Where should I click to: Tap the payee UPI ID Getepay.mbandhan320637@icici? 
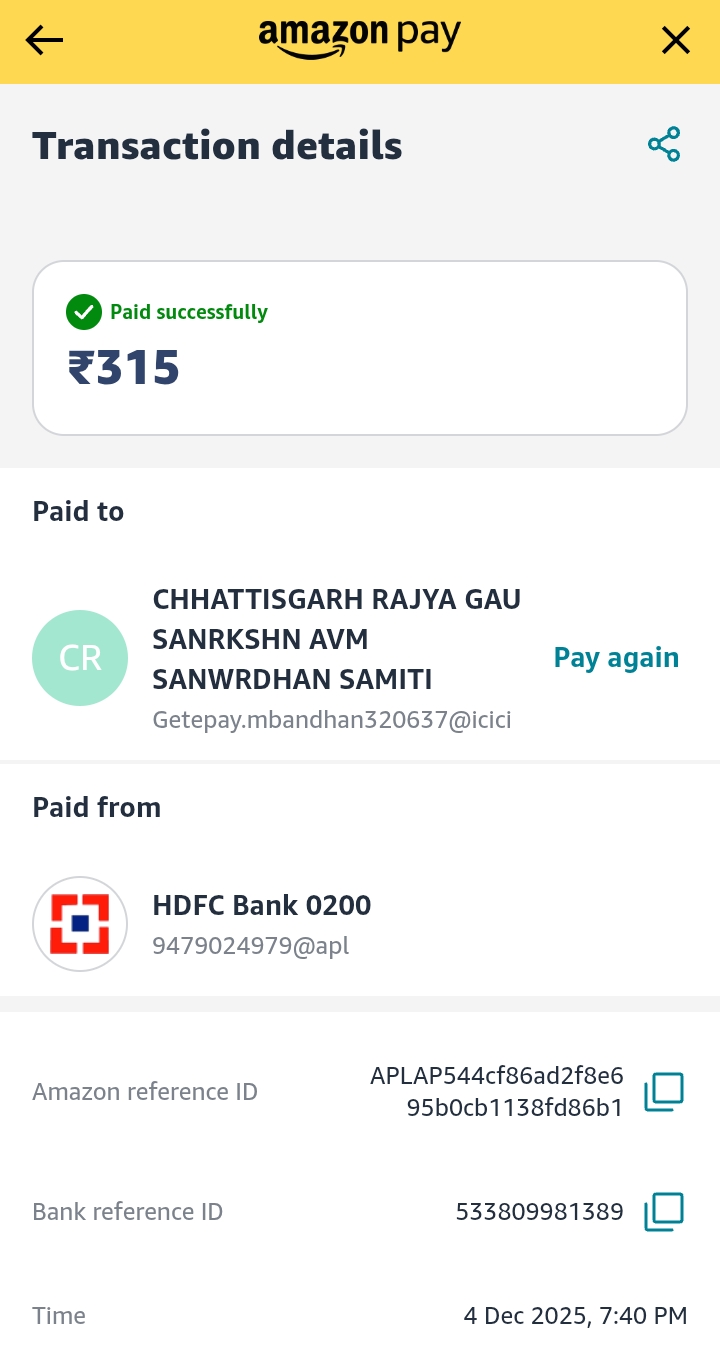[x=332, y=720]
